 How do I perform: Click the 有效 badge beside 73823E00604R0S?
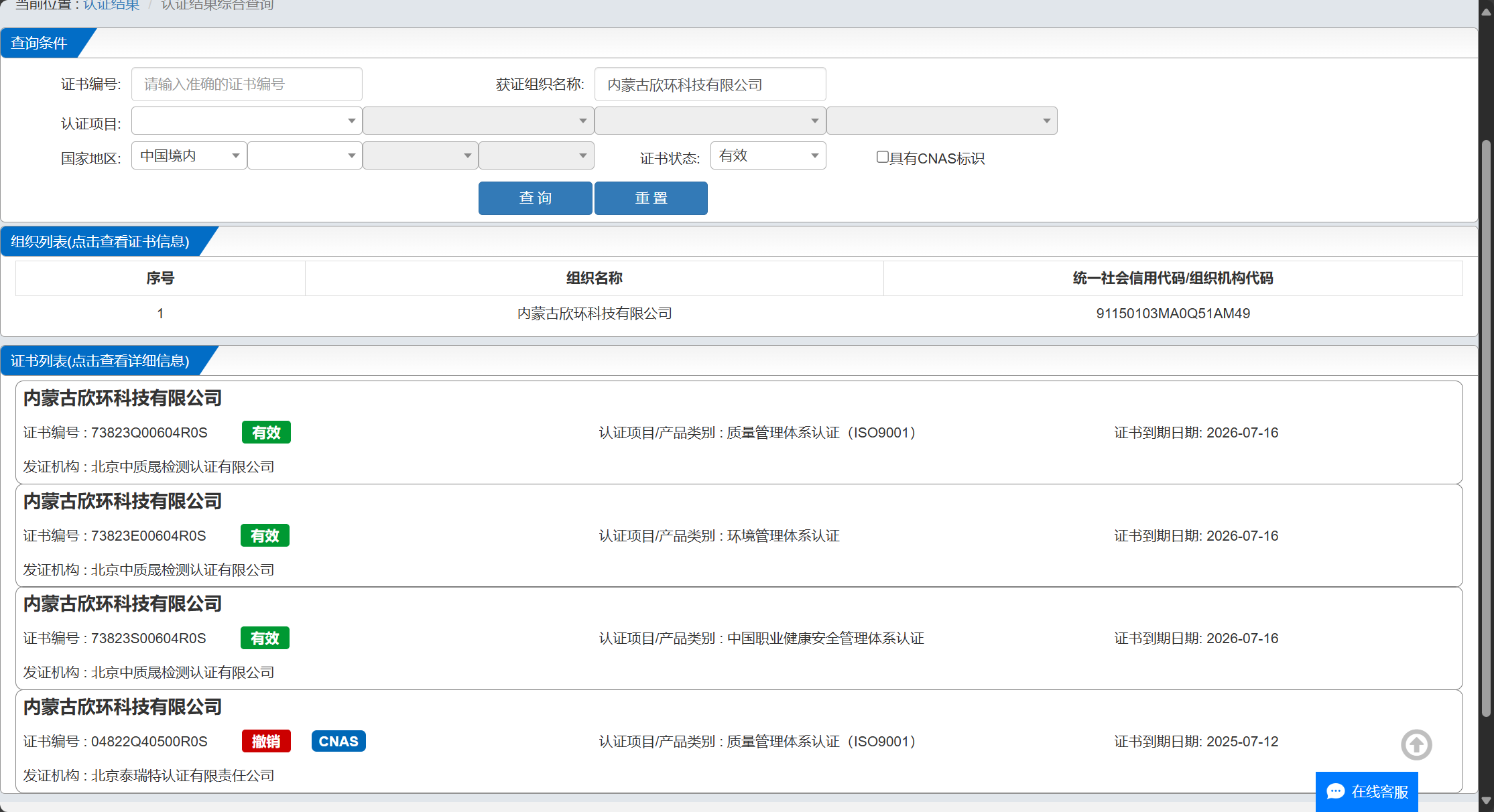[x=265, y=535]
